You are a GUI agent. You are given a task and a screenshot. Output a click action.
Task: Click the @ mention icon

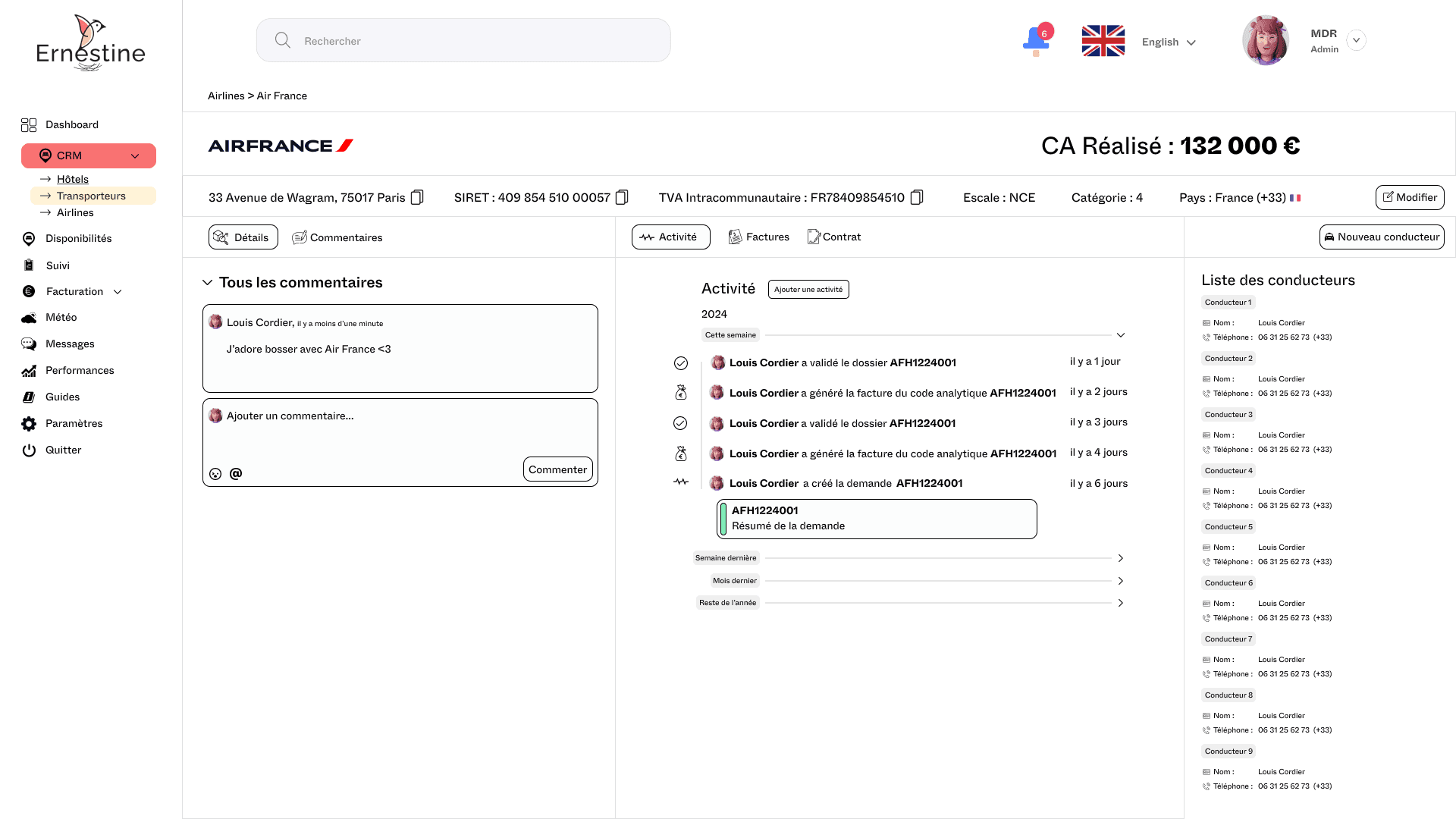[x=236, y=473]
